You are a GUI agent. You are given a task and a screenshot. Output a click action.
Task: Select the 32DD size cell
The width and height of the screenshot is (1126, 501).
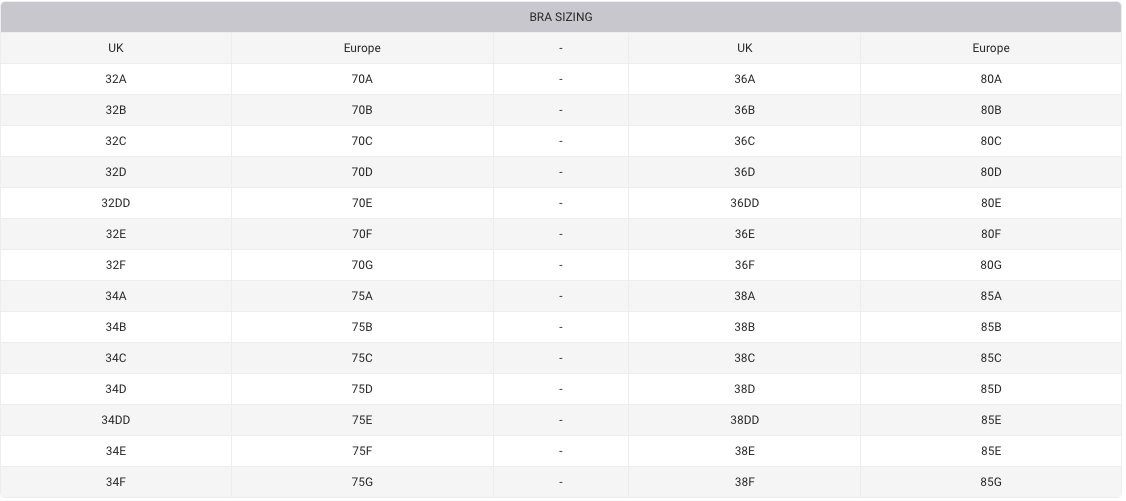(116, 203)
